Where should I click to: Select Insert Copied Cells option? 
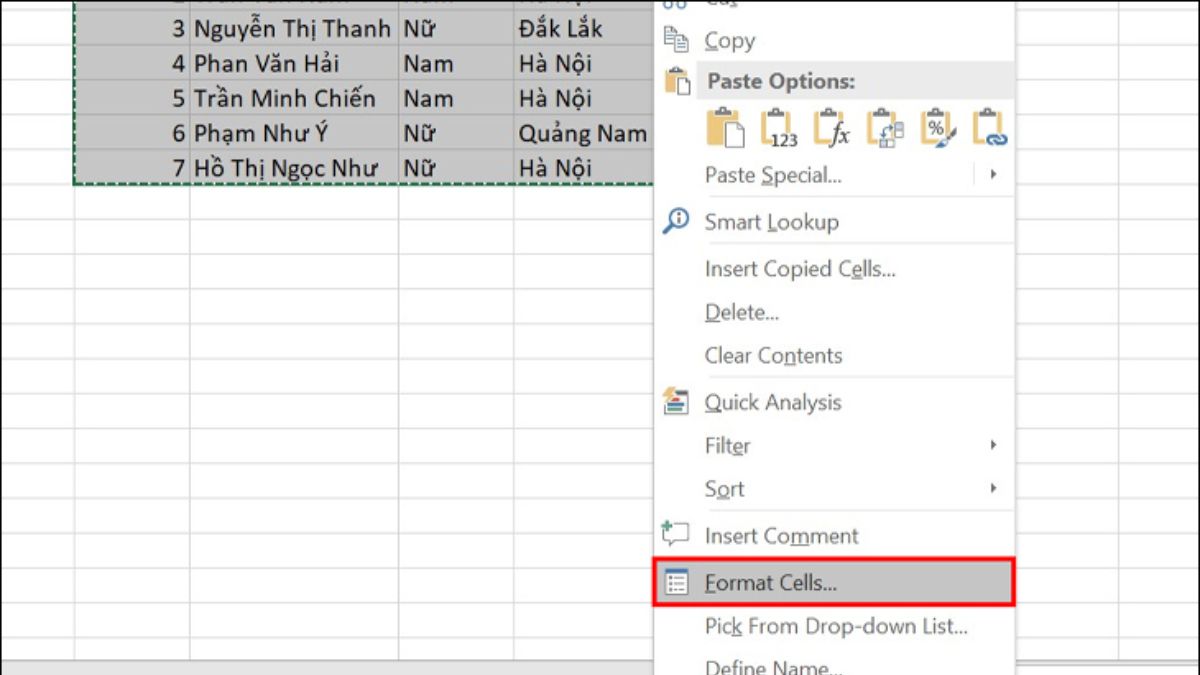click(x=799, y=269)
